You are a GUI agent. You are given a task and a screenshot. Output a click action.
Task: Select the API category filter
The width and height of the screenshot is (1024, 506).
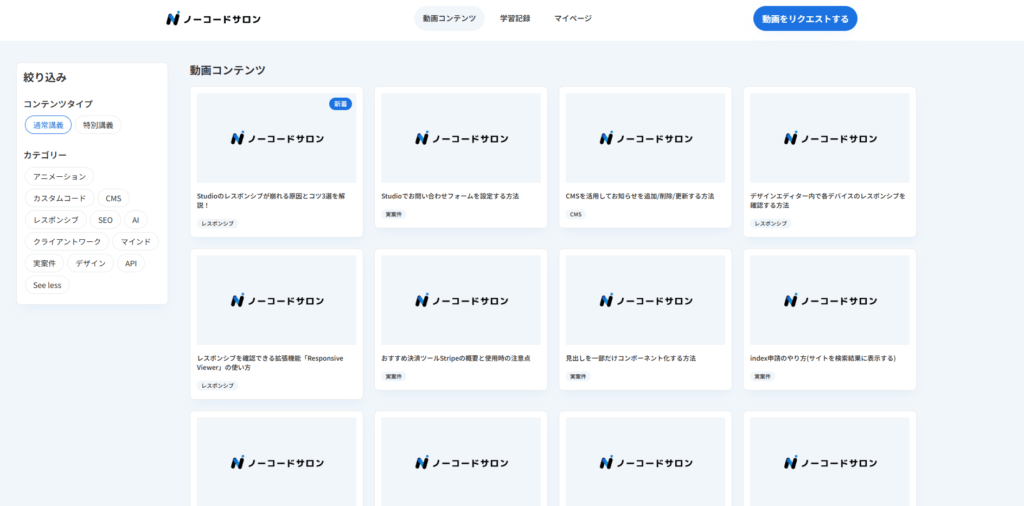[131, 263]
